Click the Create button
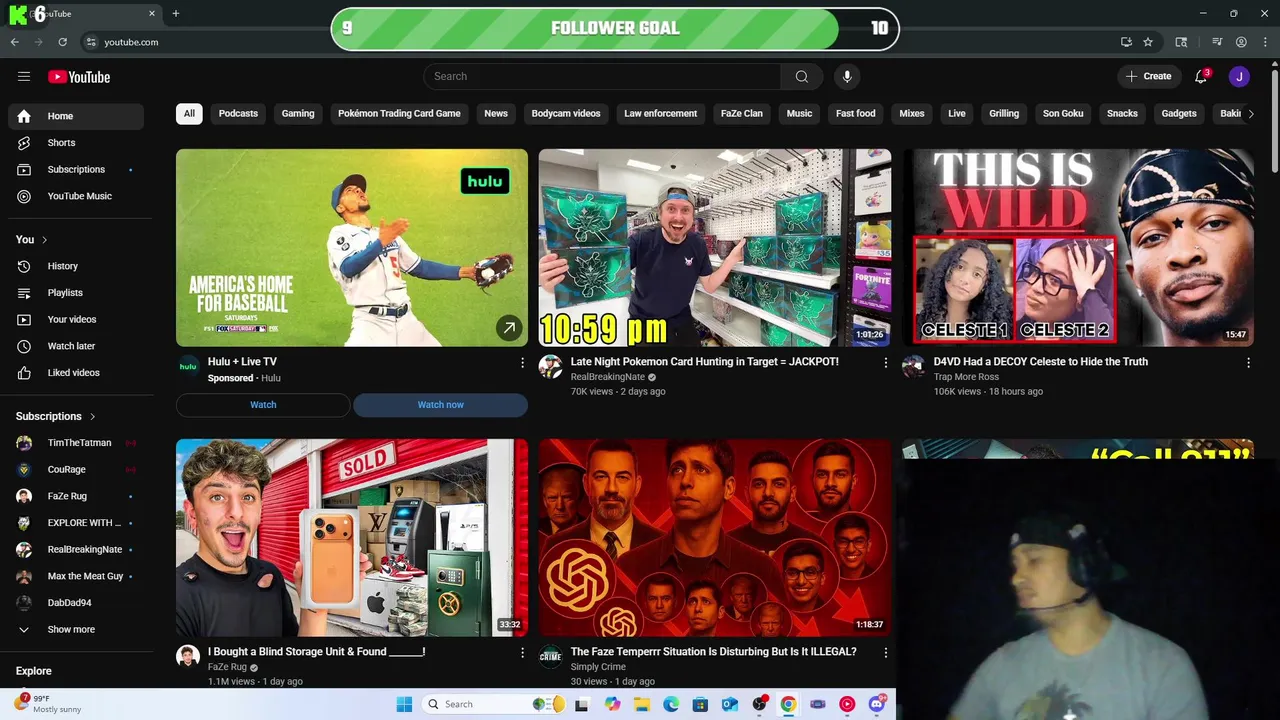Viewport: 1280px width, 720px height. click(x=1149, y=77)
